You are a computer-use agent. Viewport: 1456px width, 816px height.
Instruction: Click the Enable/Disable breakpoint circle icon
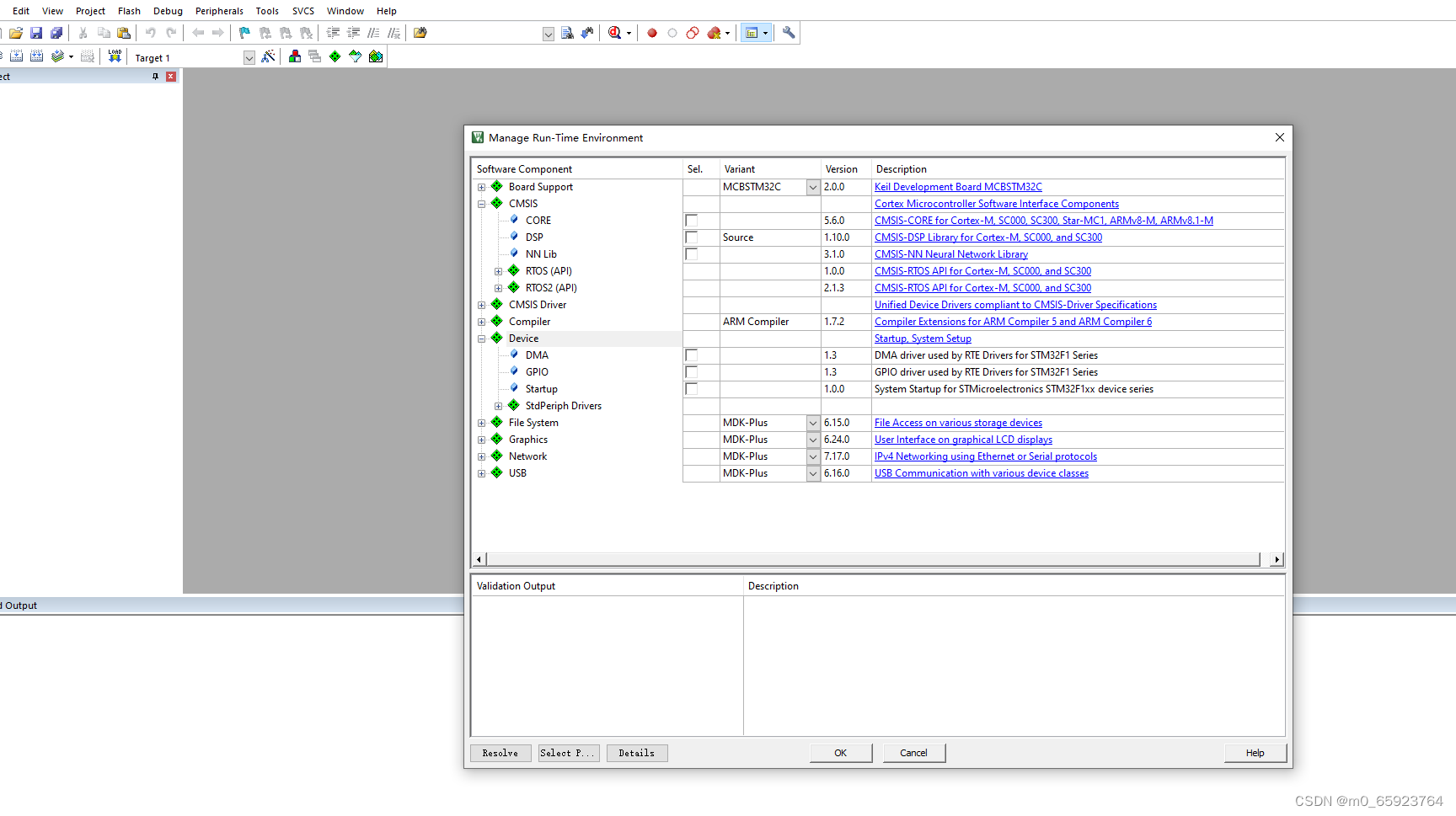click(672, 33)
